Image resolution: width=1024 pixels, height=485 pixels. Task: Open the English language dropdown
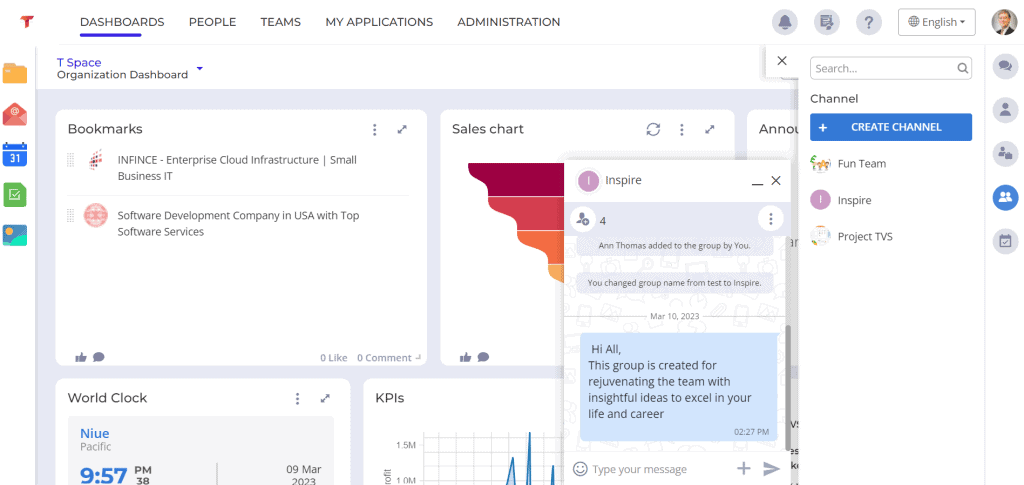[936, 22]
